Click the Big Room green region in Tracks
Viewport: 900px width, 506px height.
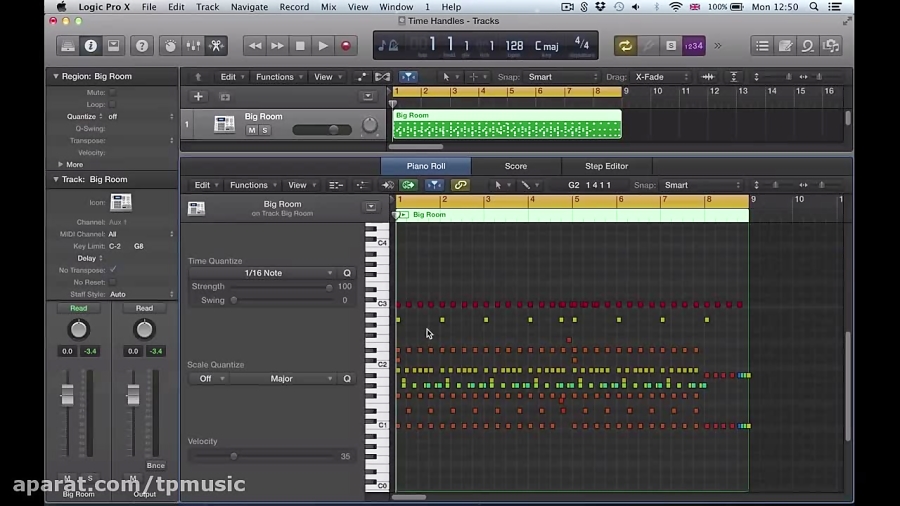coord(507,124)
